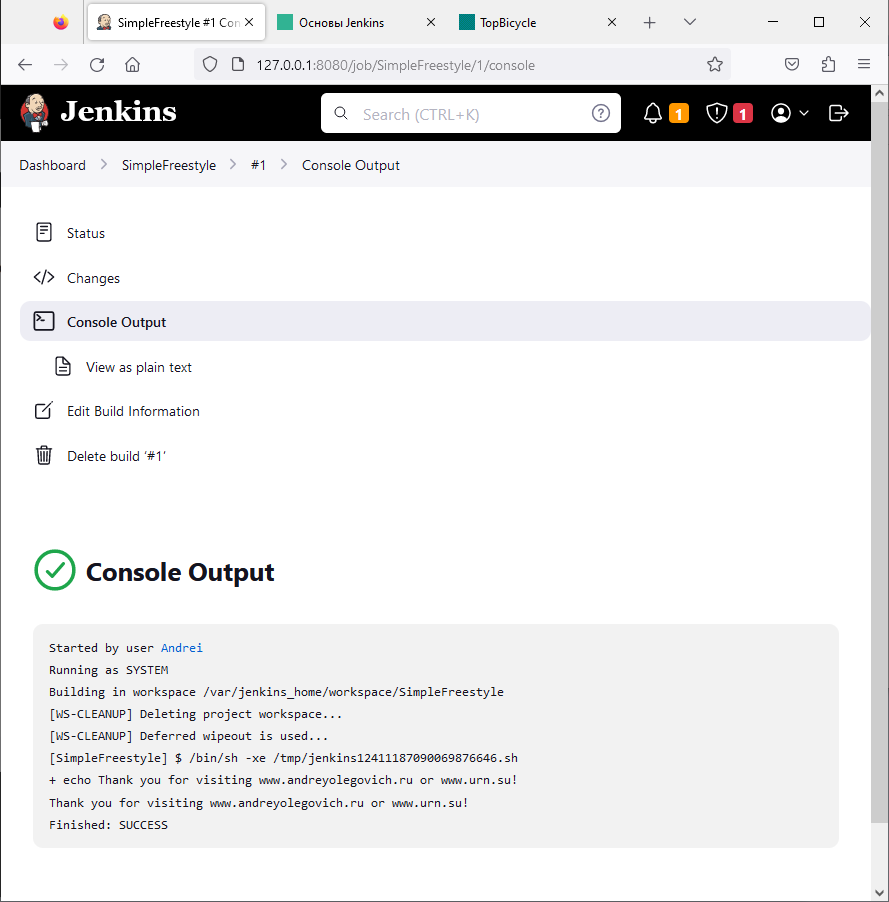This screenshot has width=889, height=902.
Task: Click the site information page icon
Action: (x=238, y=64)
